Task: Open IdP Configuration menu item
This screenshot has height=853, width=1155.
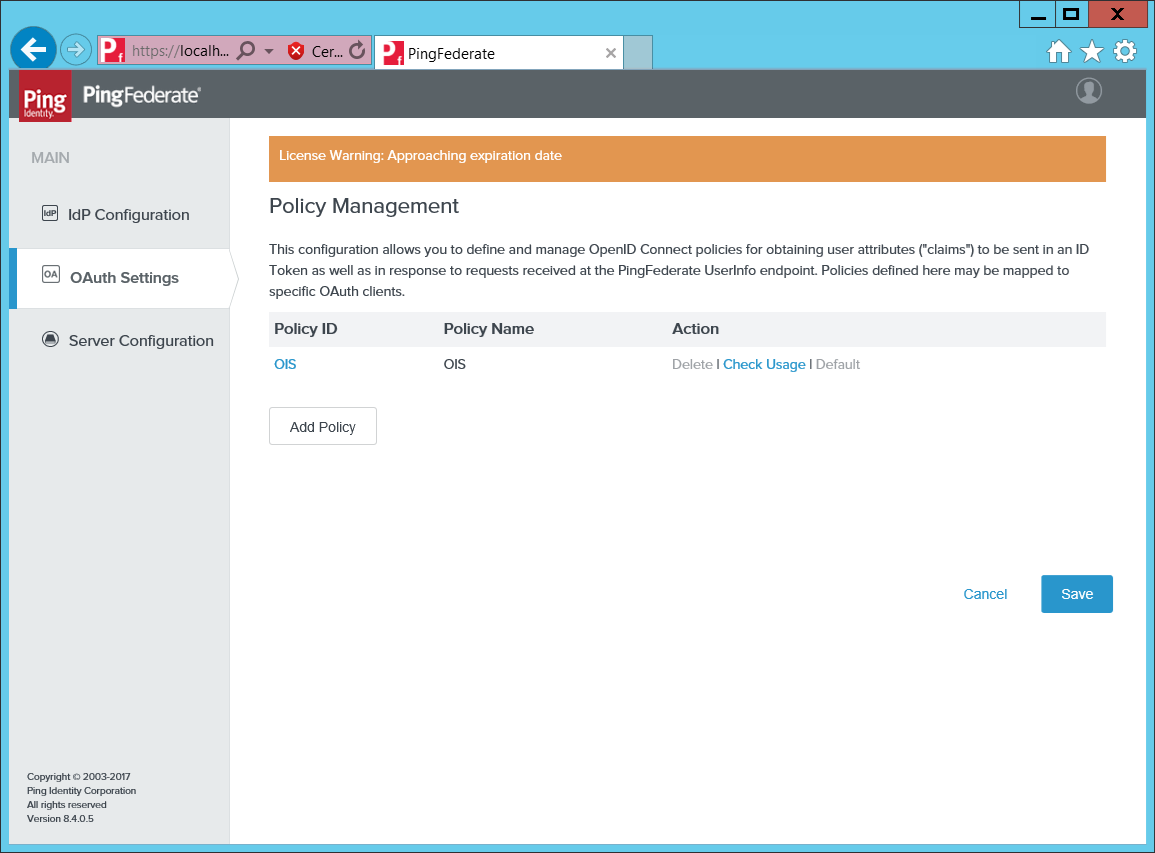Action: click(129, 214)
